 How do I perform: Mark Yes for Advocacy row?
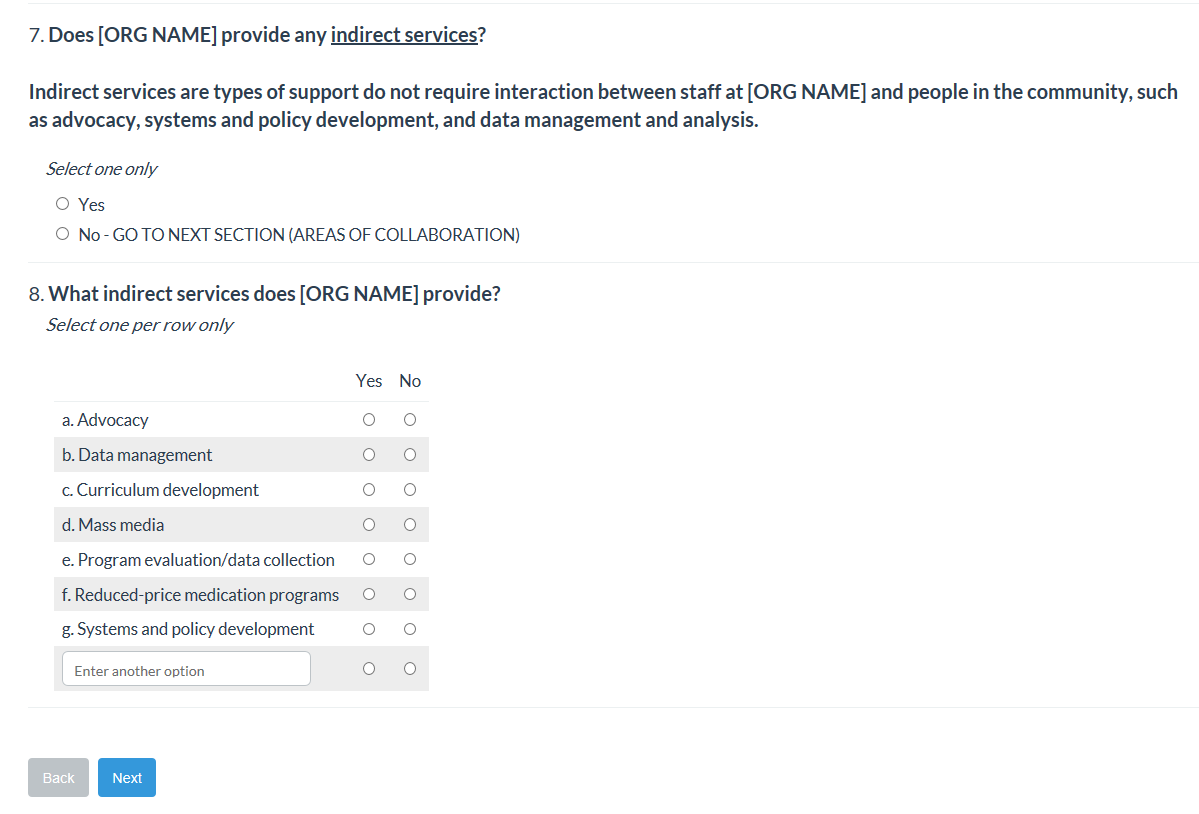coord(369,420)
